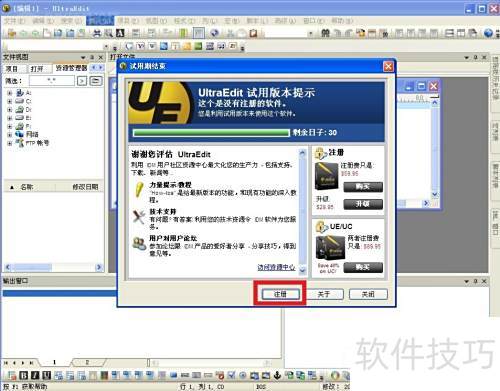
Task: Open the highlighted 插入 menu
Action: tap(100, 21)
